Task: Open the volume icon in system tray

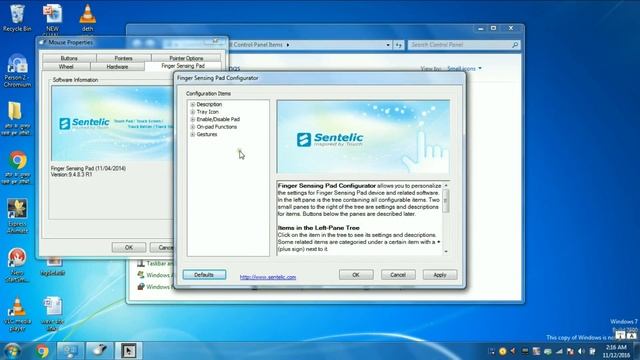Action: (x=581, y=351)
